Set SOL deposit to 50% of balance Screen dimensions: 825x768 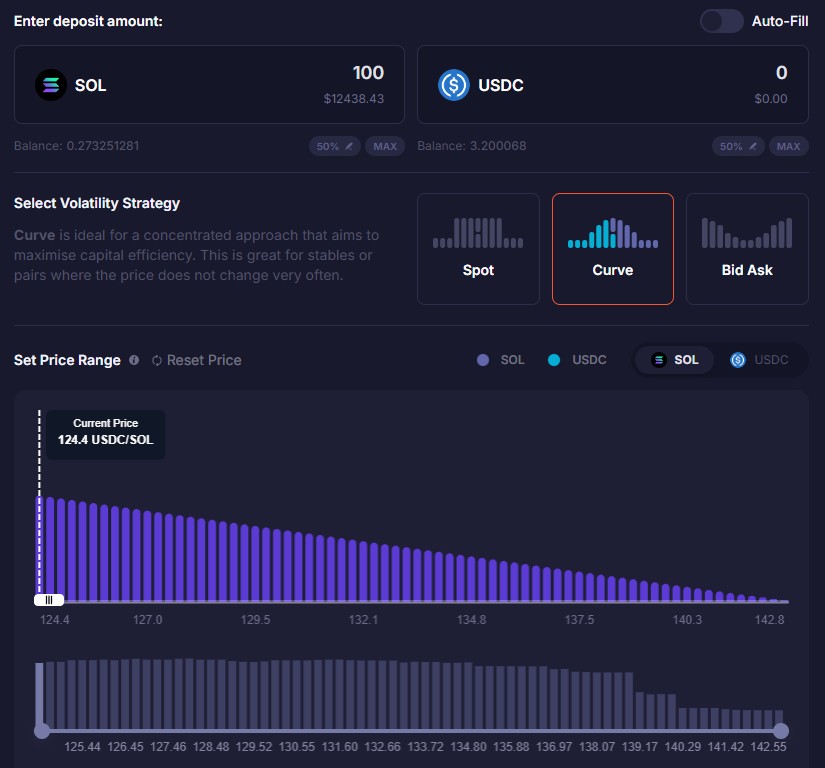(x=335, y=146)
